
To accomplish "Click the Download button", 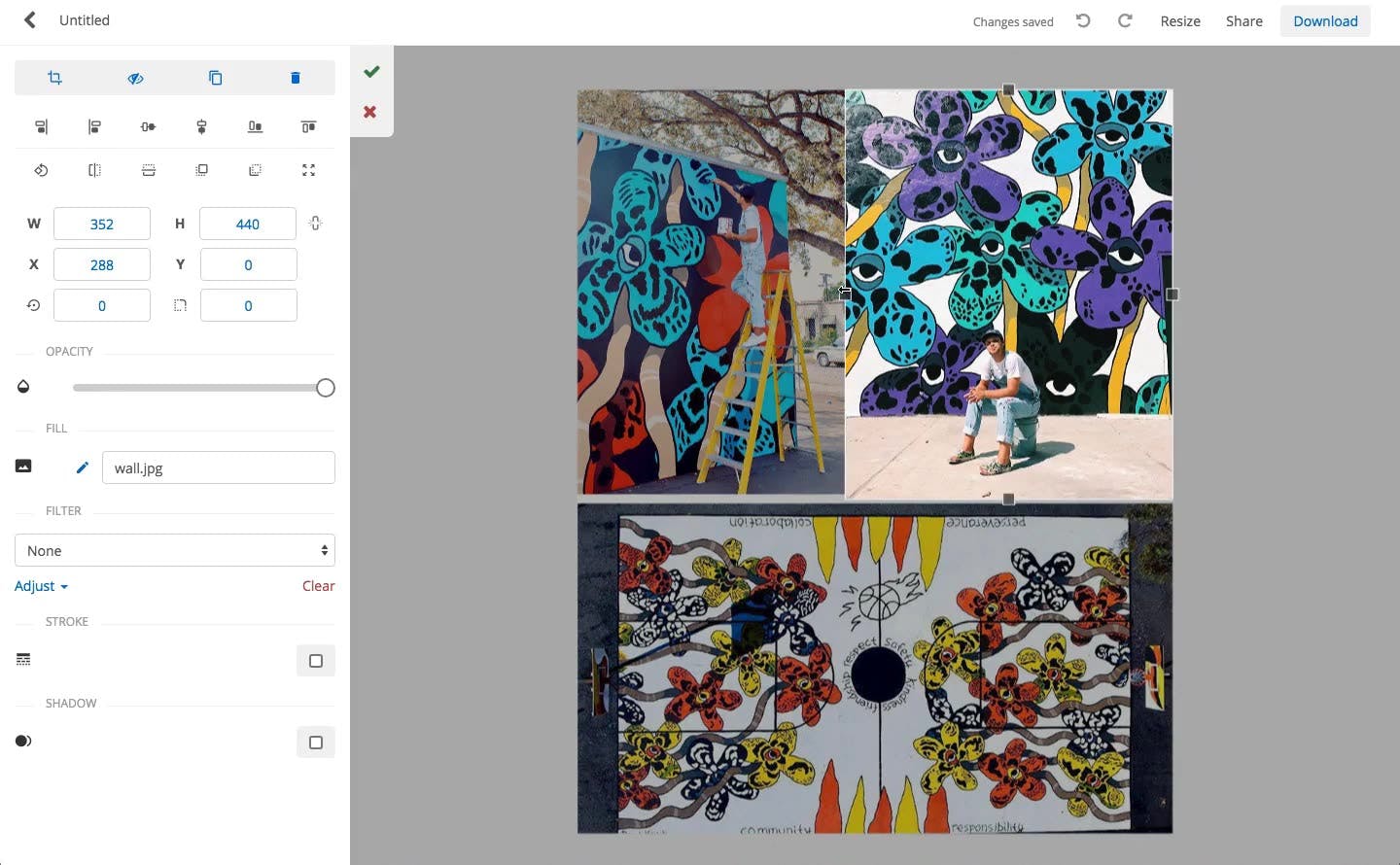I will click(1325, 21).
